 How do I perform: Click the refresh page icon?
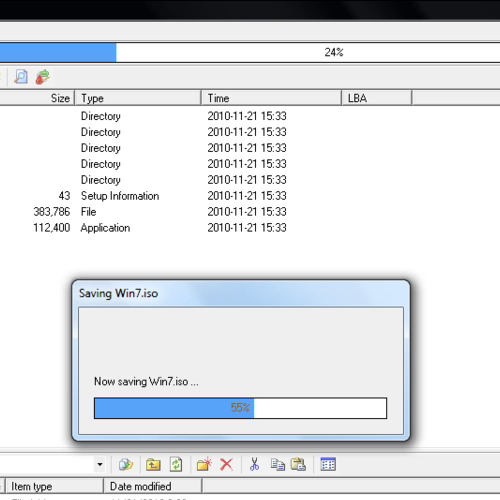click(176, 464)
